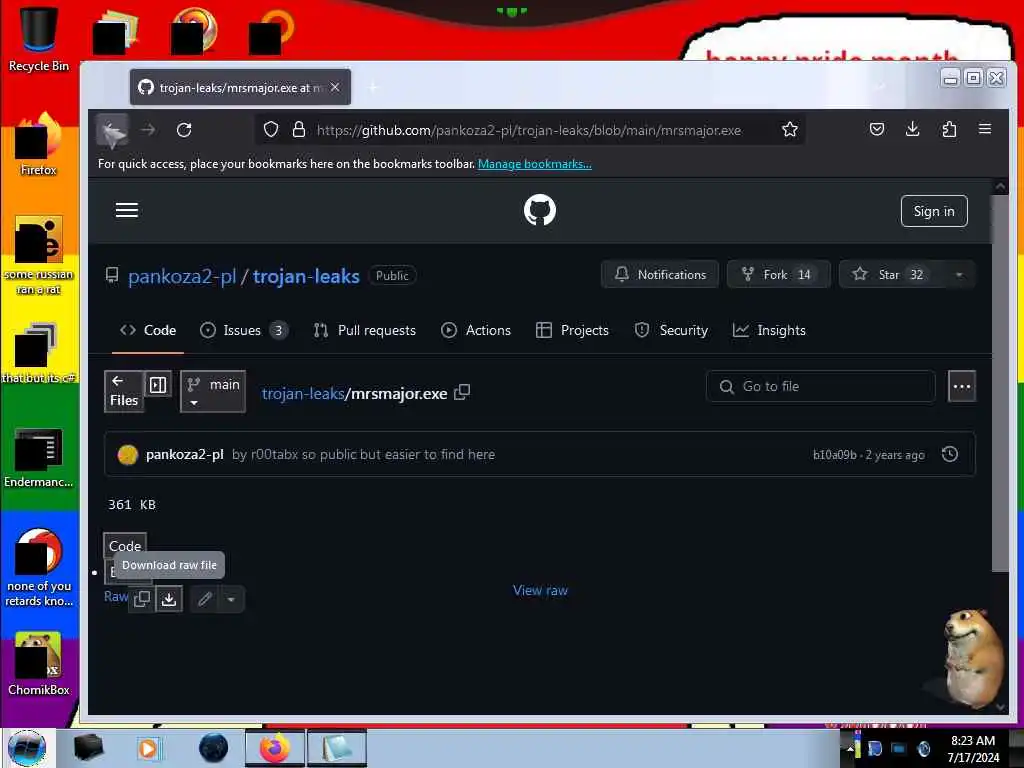This screenshot has width=1024, height=768.
Task: Select the Firefox desktop shortcut
Action: coord(39,144)
